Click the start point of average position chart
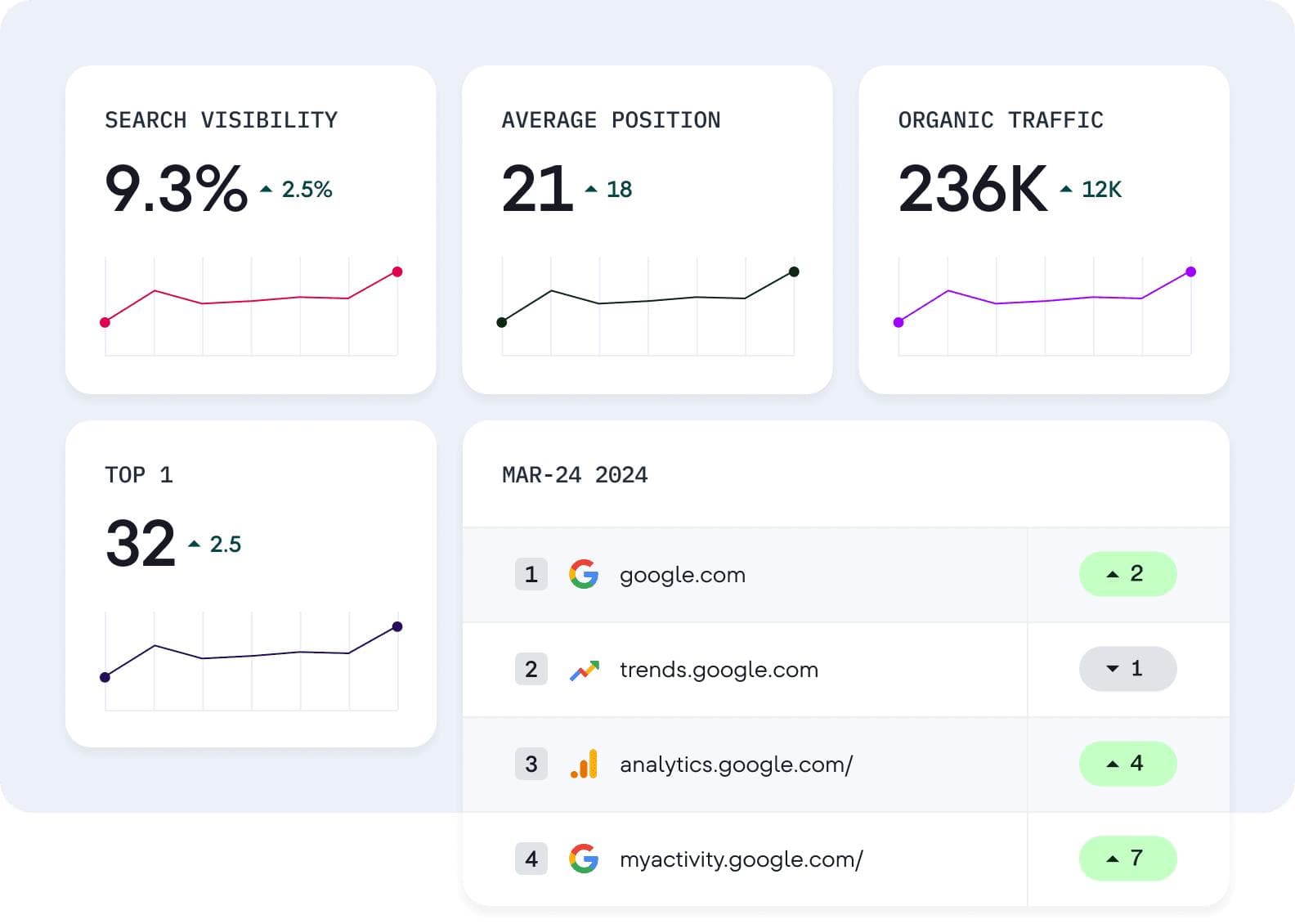1295x924 pixels. 502,322
